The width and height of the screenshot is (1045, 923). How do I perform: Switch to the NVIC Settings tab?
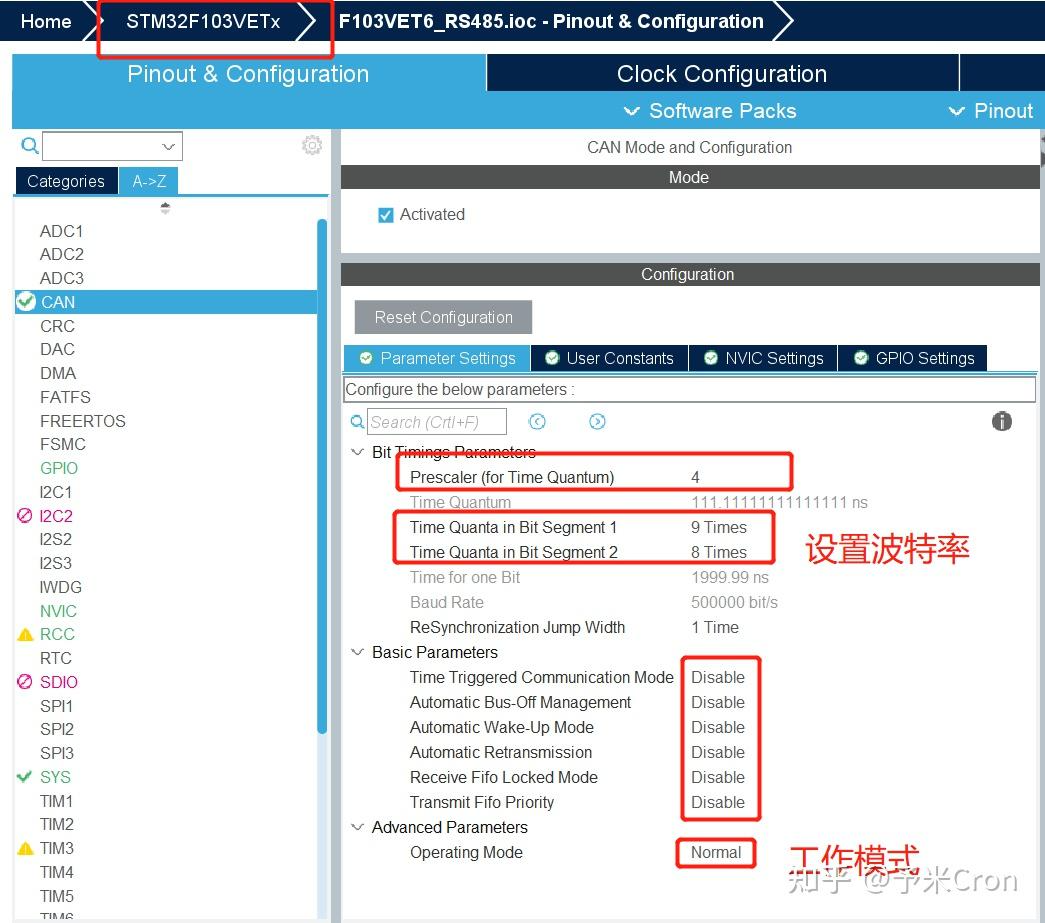[763, 358]
